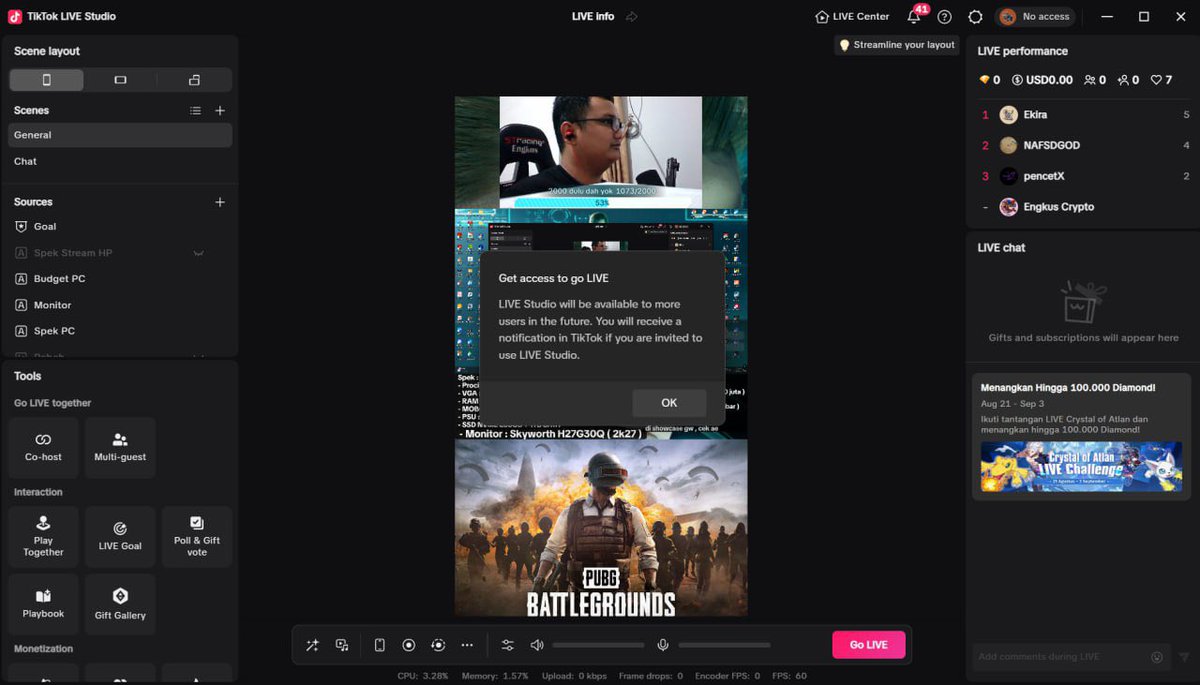Screen dimensions: 1200x685
Task: Open the scenes list view icon
Action: tap(196, 110)
